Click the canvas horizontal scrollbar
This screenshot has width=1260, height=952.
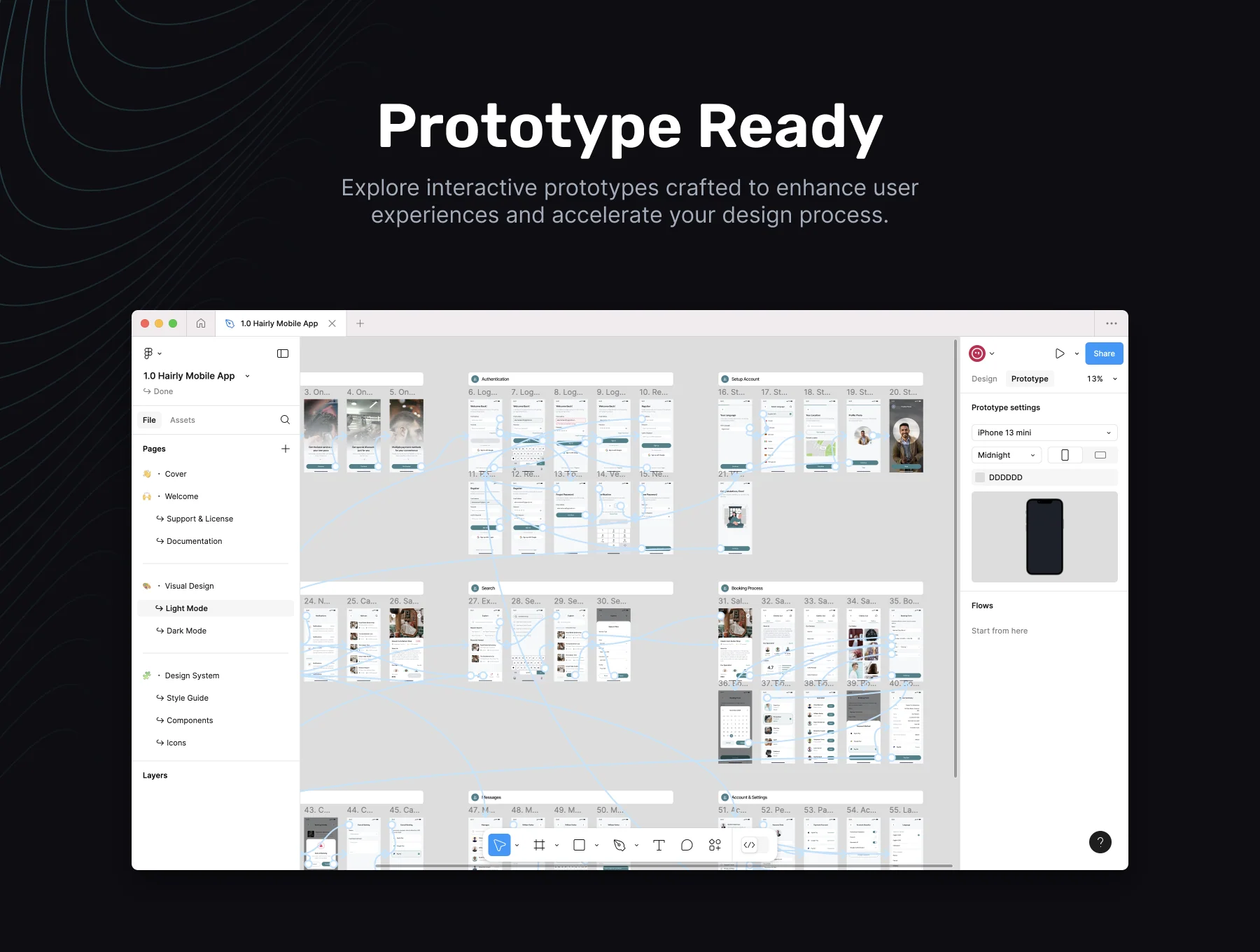tap(664, 866)
